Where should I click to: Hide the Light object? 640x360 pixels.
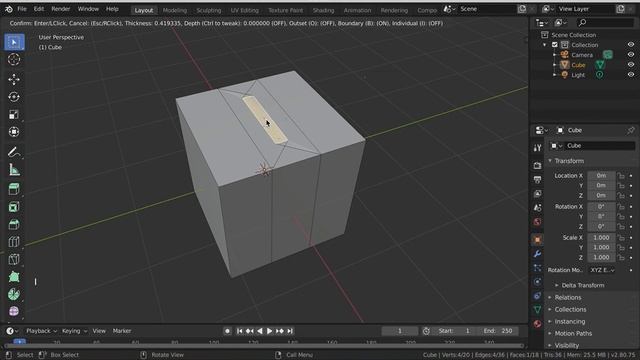[x=631, y=75]
